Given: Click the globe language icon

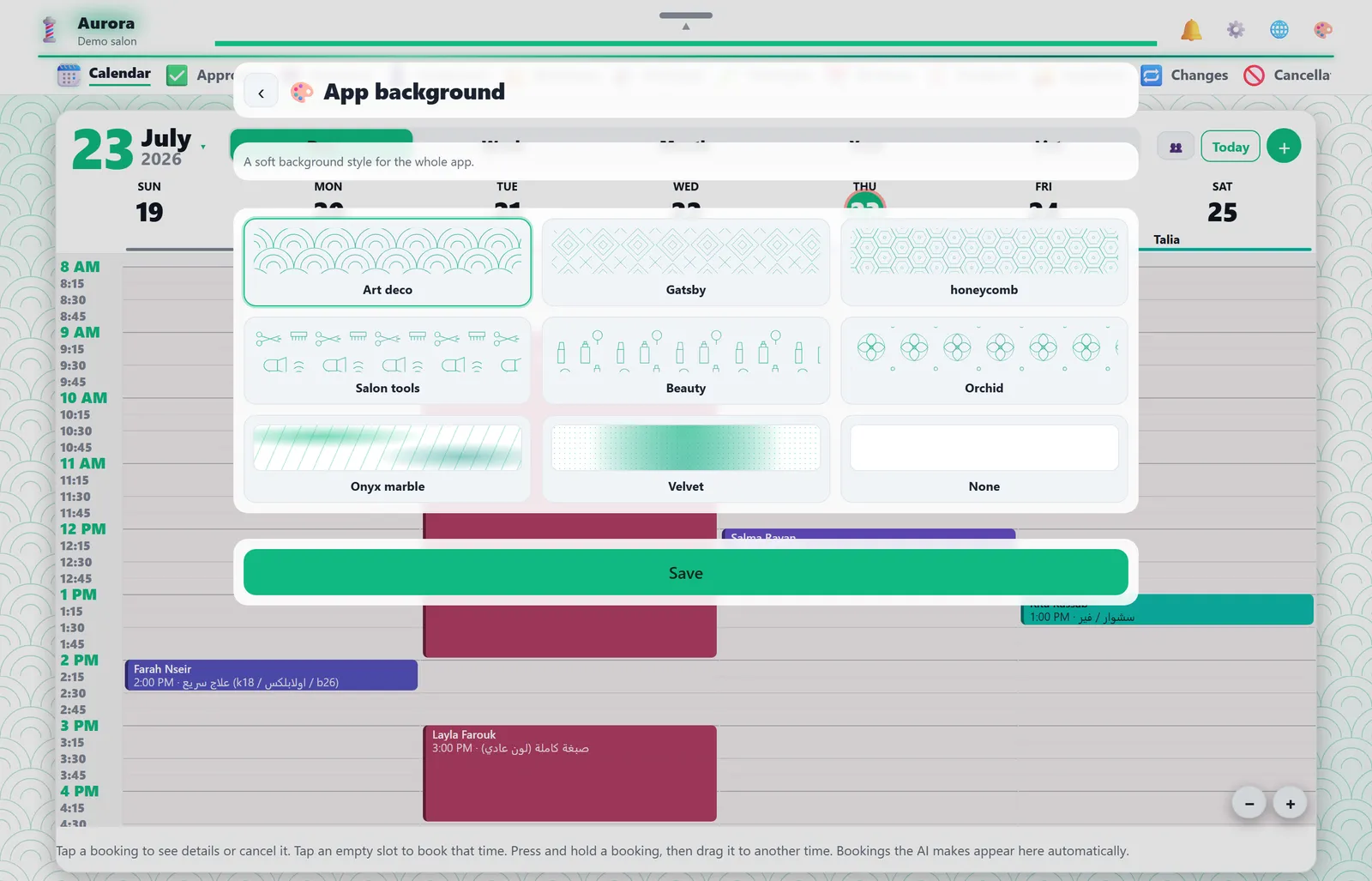Looking at the screenshot, I should click(x=1279, y=30).
